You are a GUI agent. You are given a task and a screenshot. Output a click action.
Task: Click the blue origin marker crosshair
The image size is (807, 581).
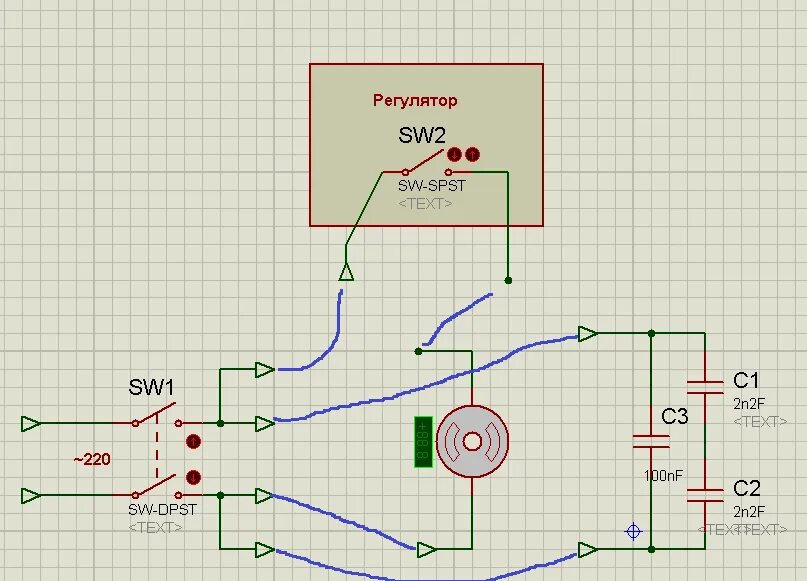click(x=634, y=531)
